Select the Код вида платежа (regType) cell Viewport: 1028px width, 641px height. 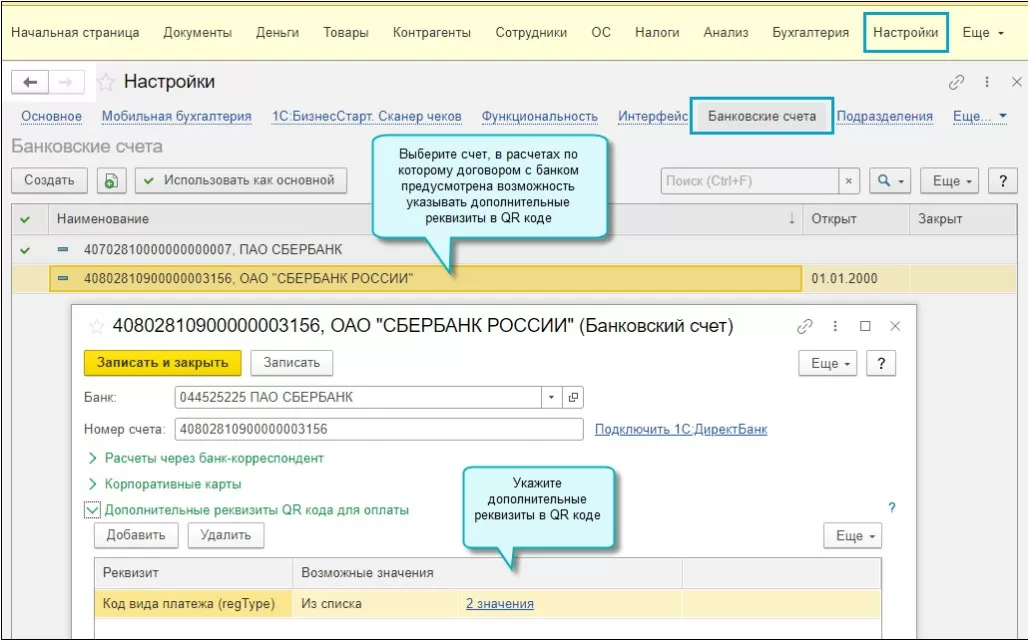coord(193,604)
